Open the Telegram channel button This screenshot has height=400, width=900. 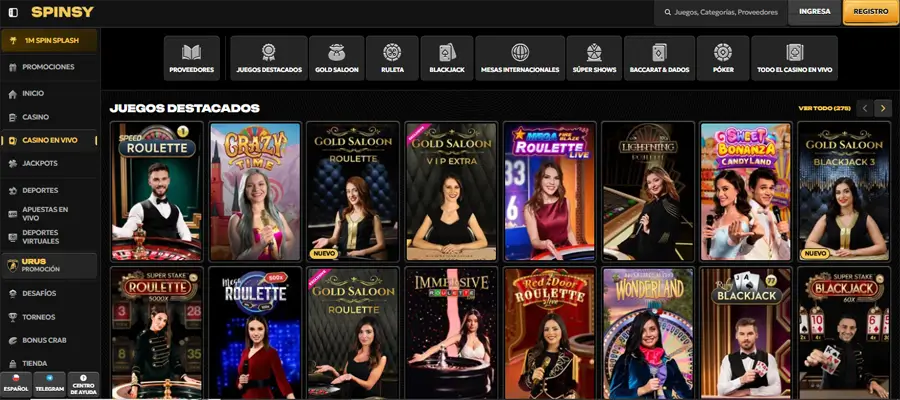click(x=49, y=385)
